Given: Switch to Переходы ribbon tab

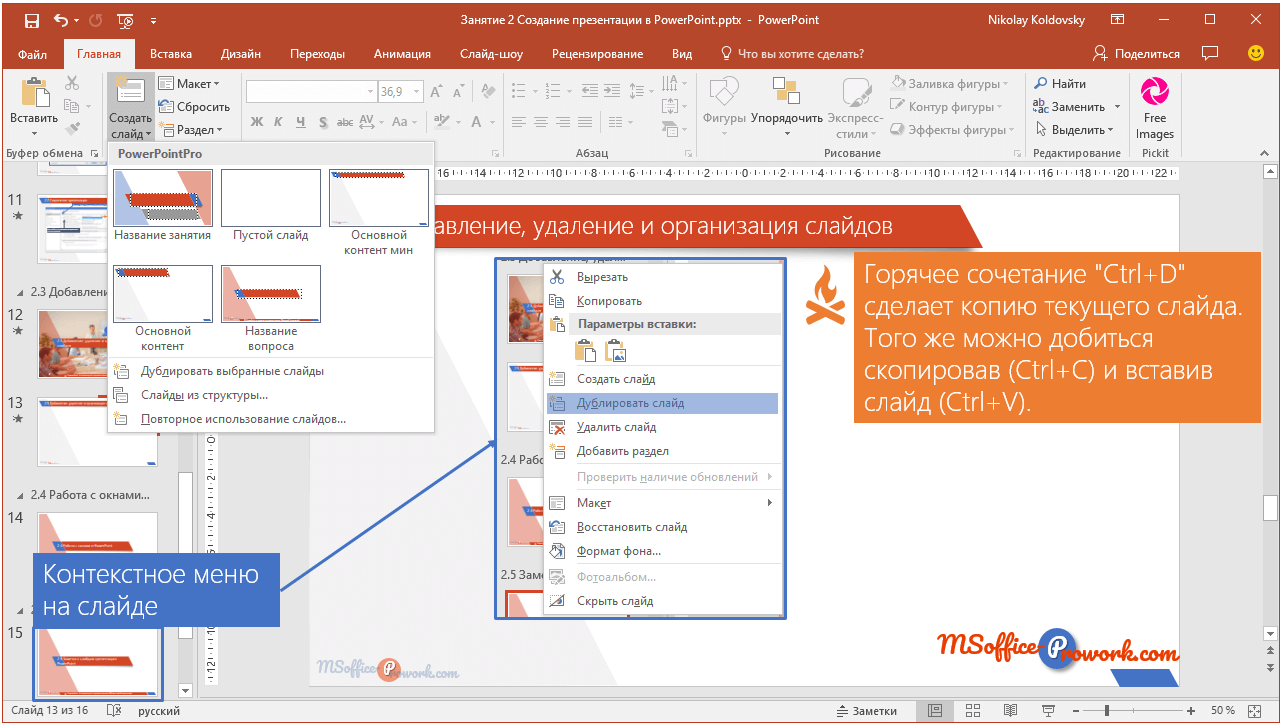Looking at the screenshot, I should coord(317,54).
